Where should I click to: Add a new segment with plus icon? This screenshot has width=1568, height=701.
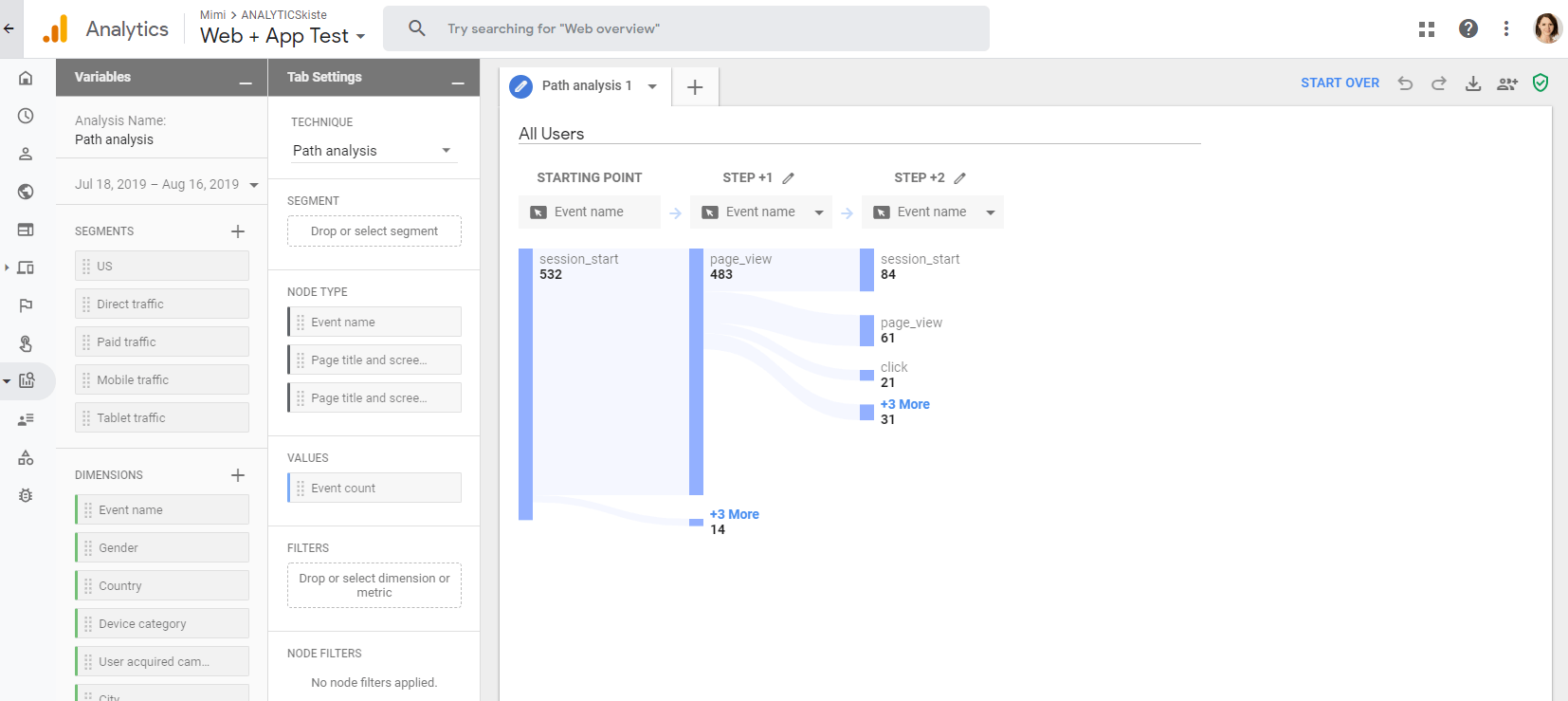238,231
